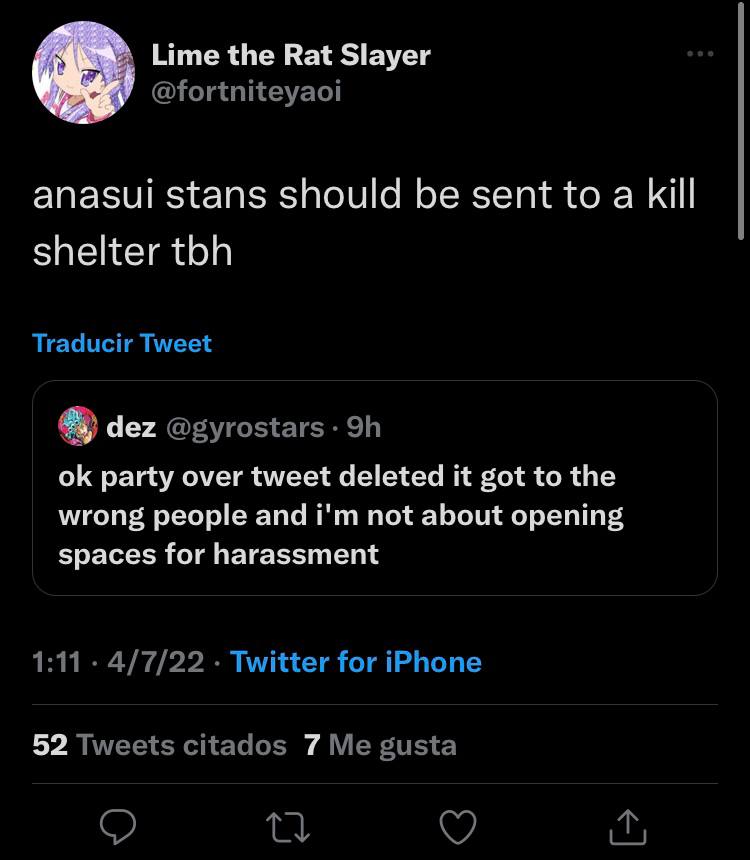View the 52 Tweets citados list
The height and width of the screenshot is (860, 750).
click(159, 745)
